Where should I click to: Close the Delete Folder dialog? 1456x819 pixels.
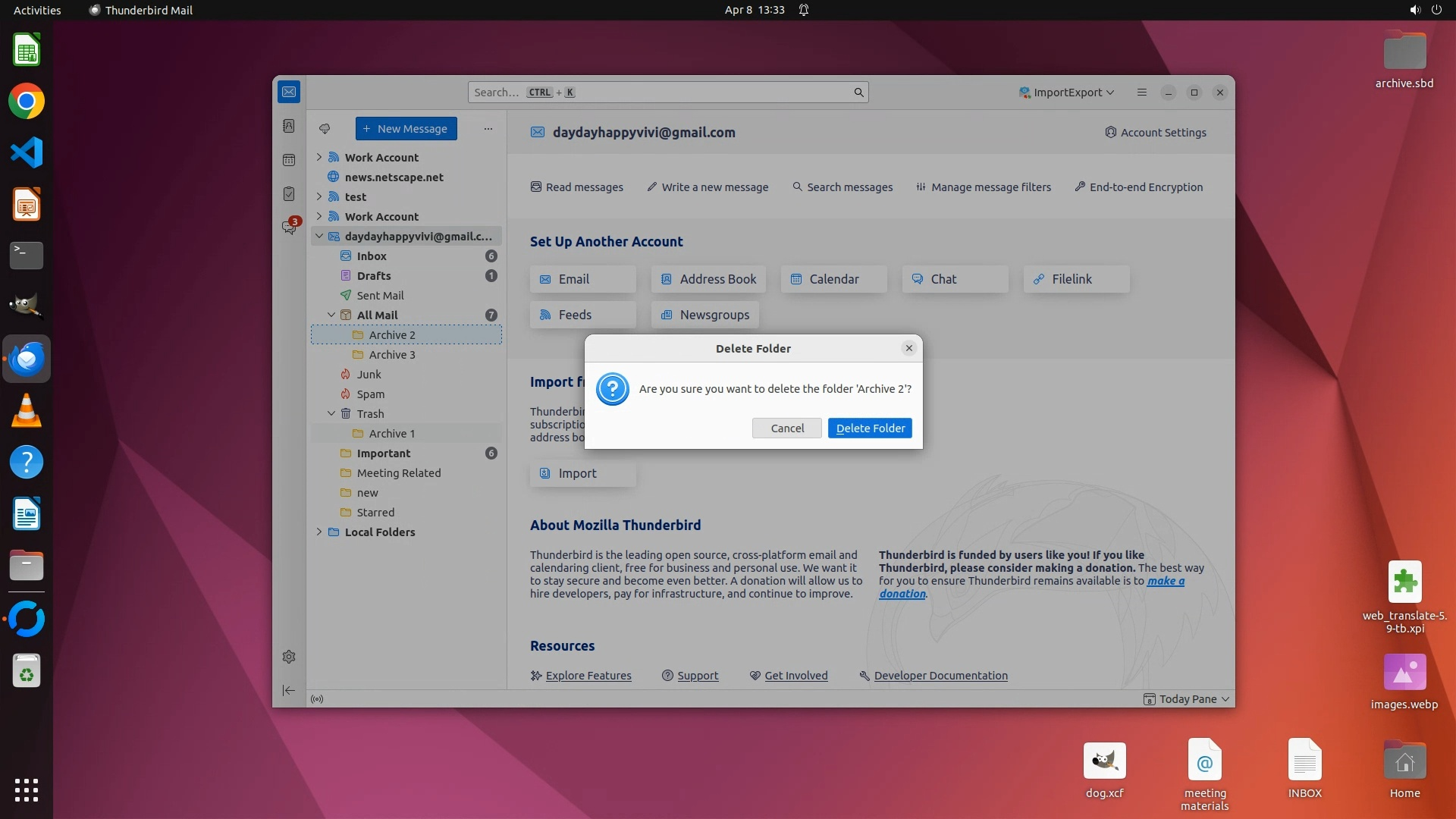(908, 348)
